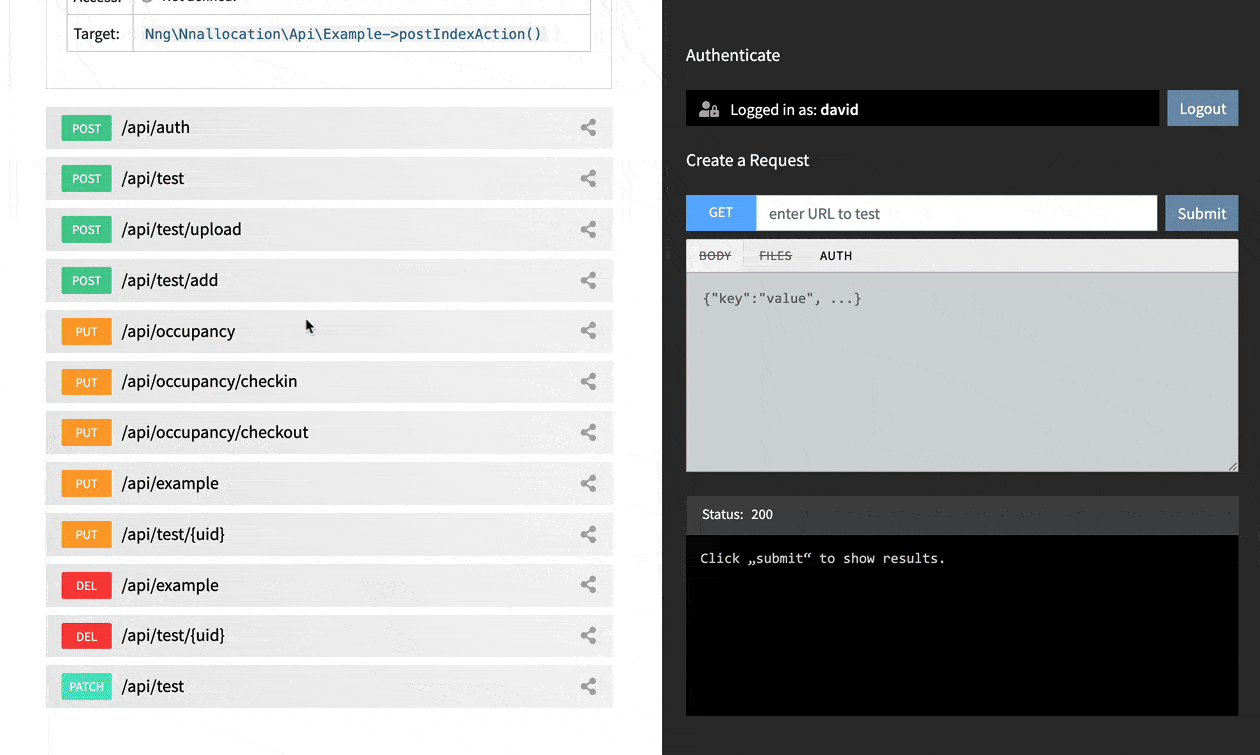This screenshot has width=1260, height=755.
Task: Switch to the BODY tab
Action: coord(714,256)
